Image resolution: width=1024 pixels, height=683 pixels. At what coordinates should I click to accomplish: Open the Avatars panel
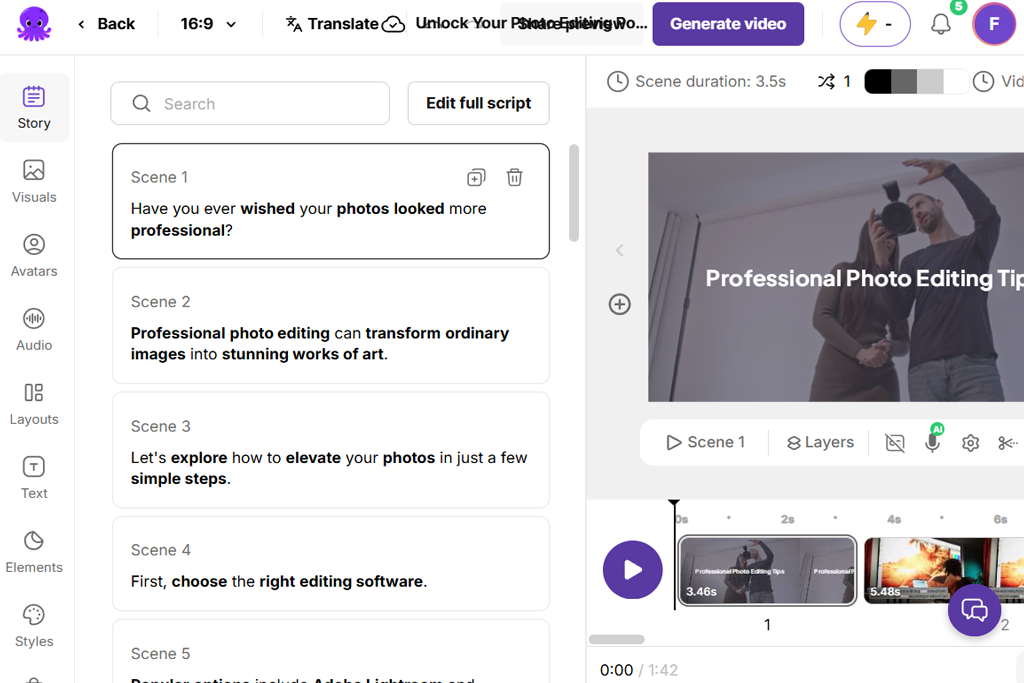pyautogui.click(x=34, y=255)
